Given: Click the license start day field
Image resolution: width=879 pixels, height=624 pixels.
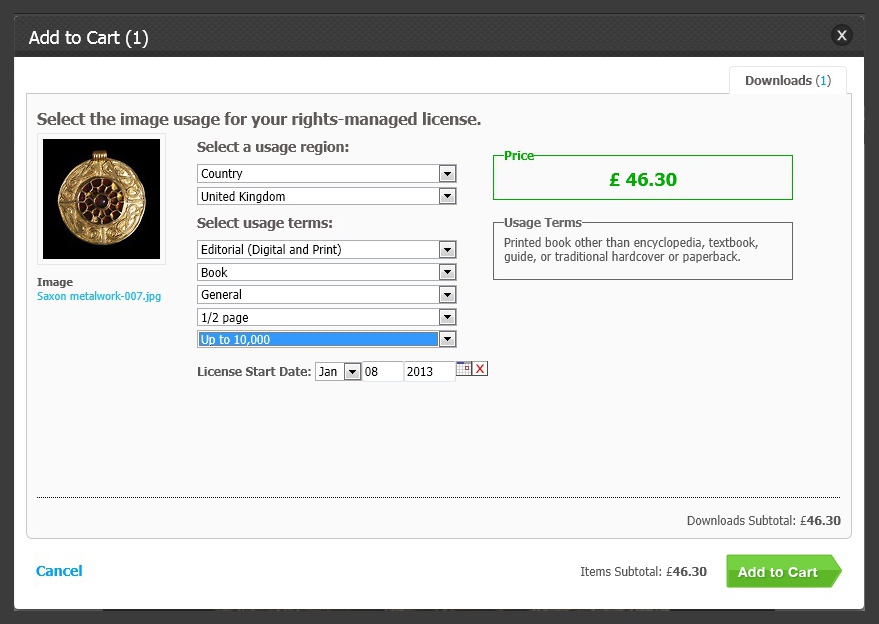Looking at the screenshot, I should [382, 372].
